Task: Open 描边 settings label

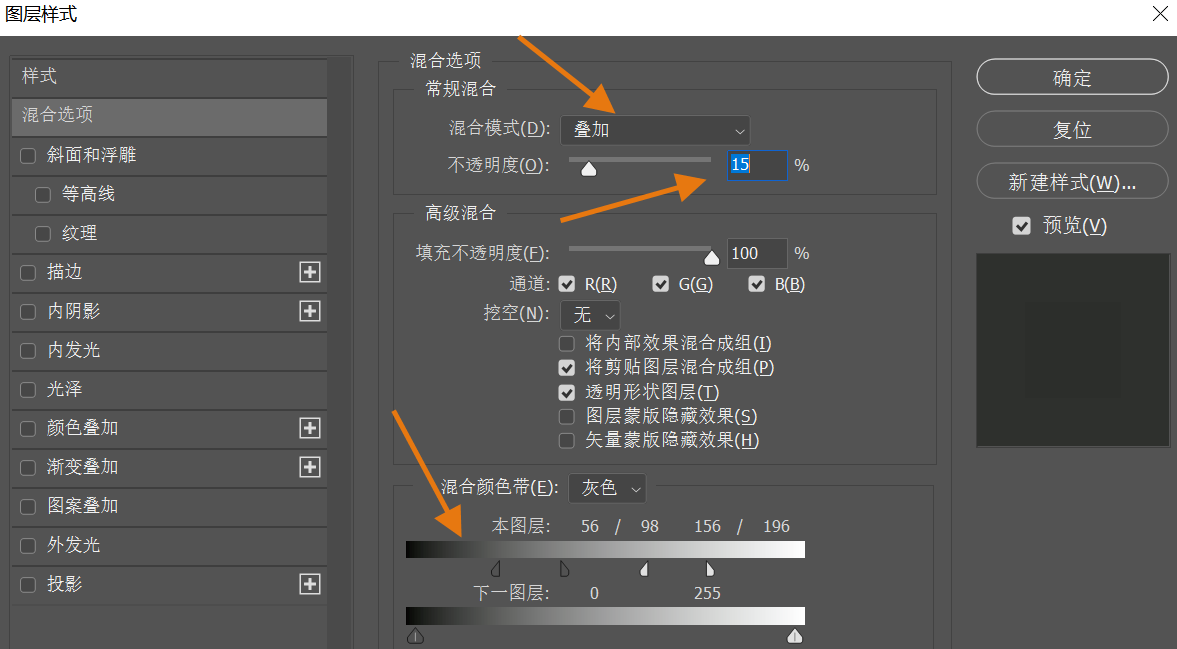Action: [x=65, y=272]
